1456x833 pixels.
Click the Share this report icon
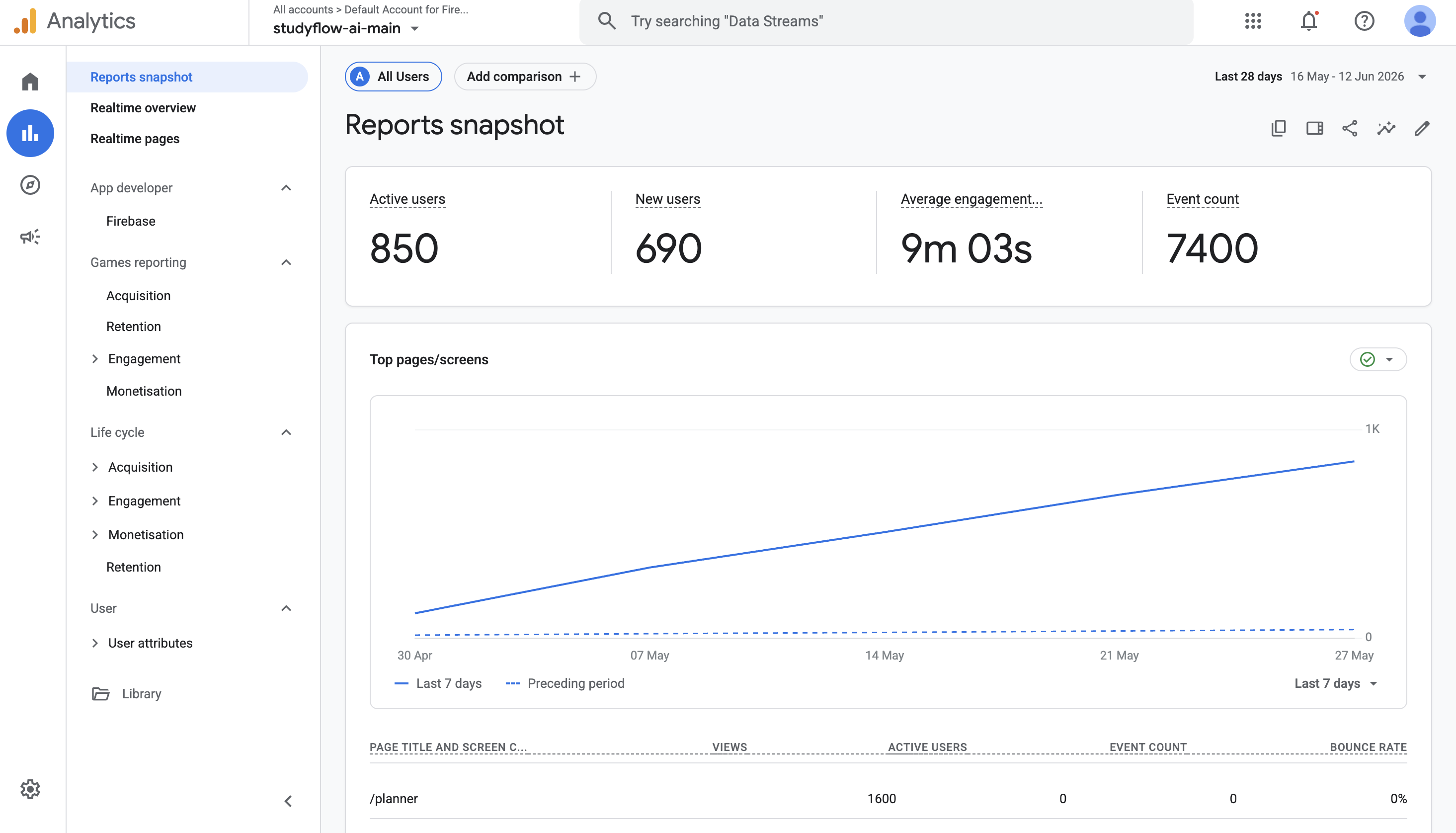(1350, 128)
